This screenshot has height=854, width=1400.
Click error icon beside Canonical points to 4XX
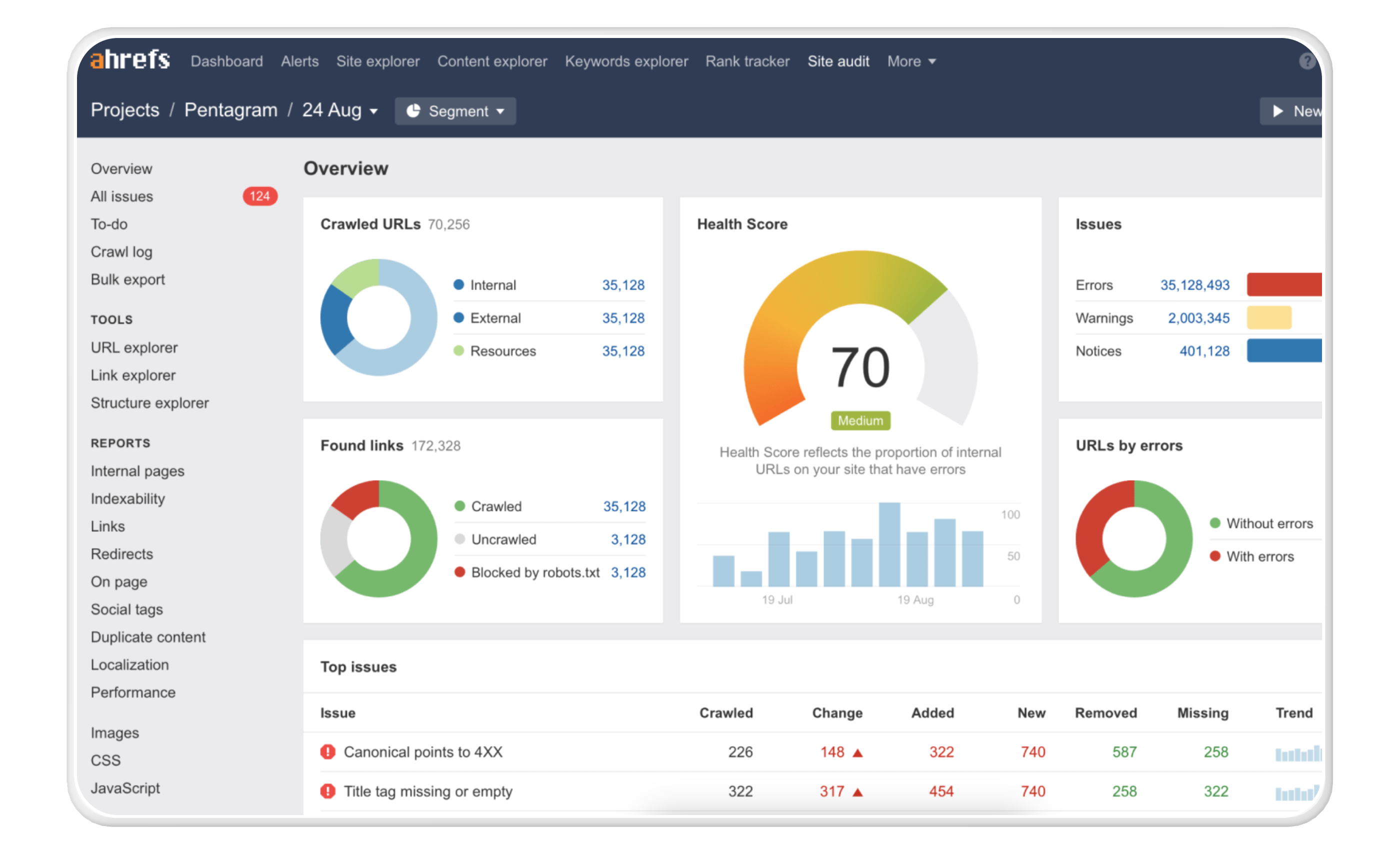328,751
